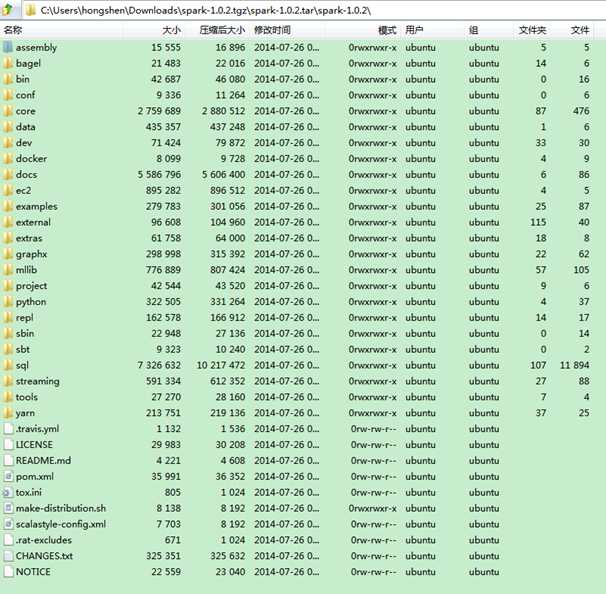Select the dev folder icon
606x594 pixels.
(x=8, y=143)
